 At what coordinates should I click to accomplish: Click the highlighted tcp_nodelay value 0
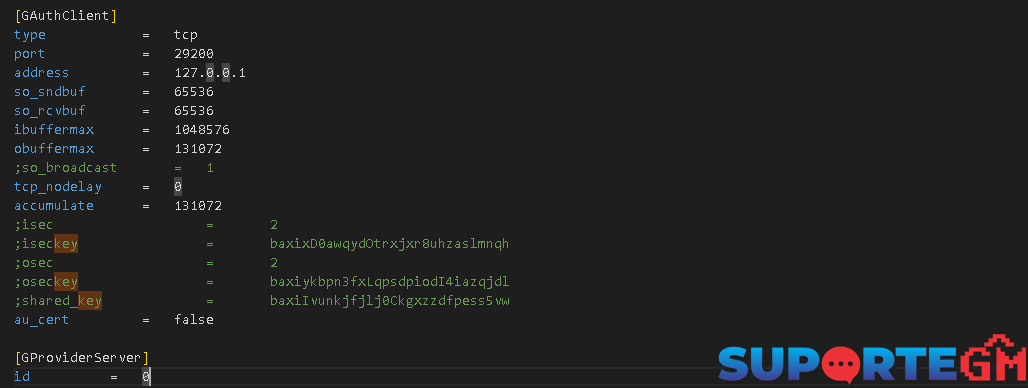pos(178,187)
